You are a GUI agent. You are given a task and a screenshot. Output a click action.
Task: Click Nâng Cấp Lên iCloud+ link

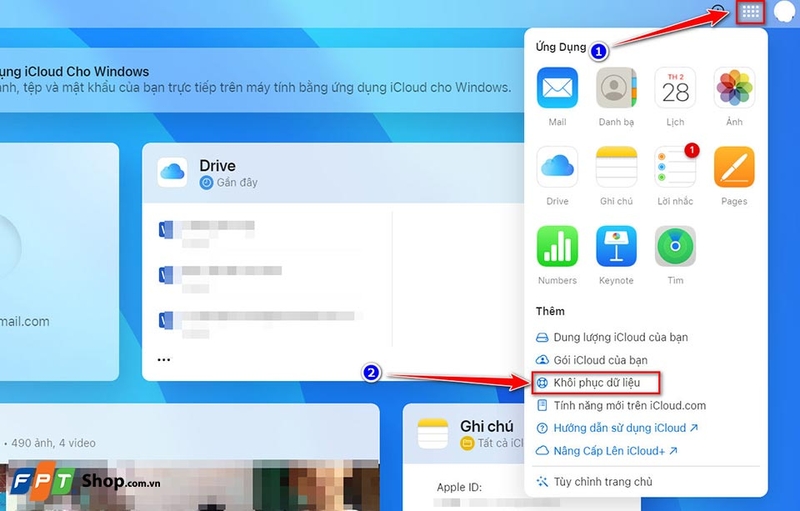(x=607, y=451)
